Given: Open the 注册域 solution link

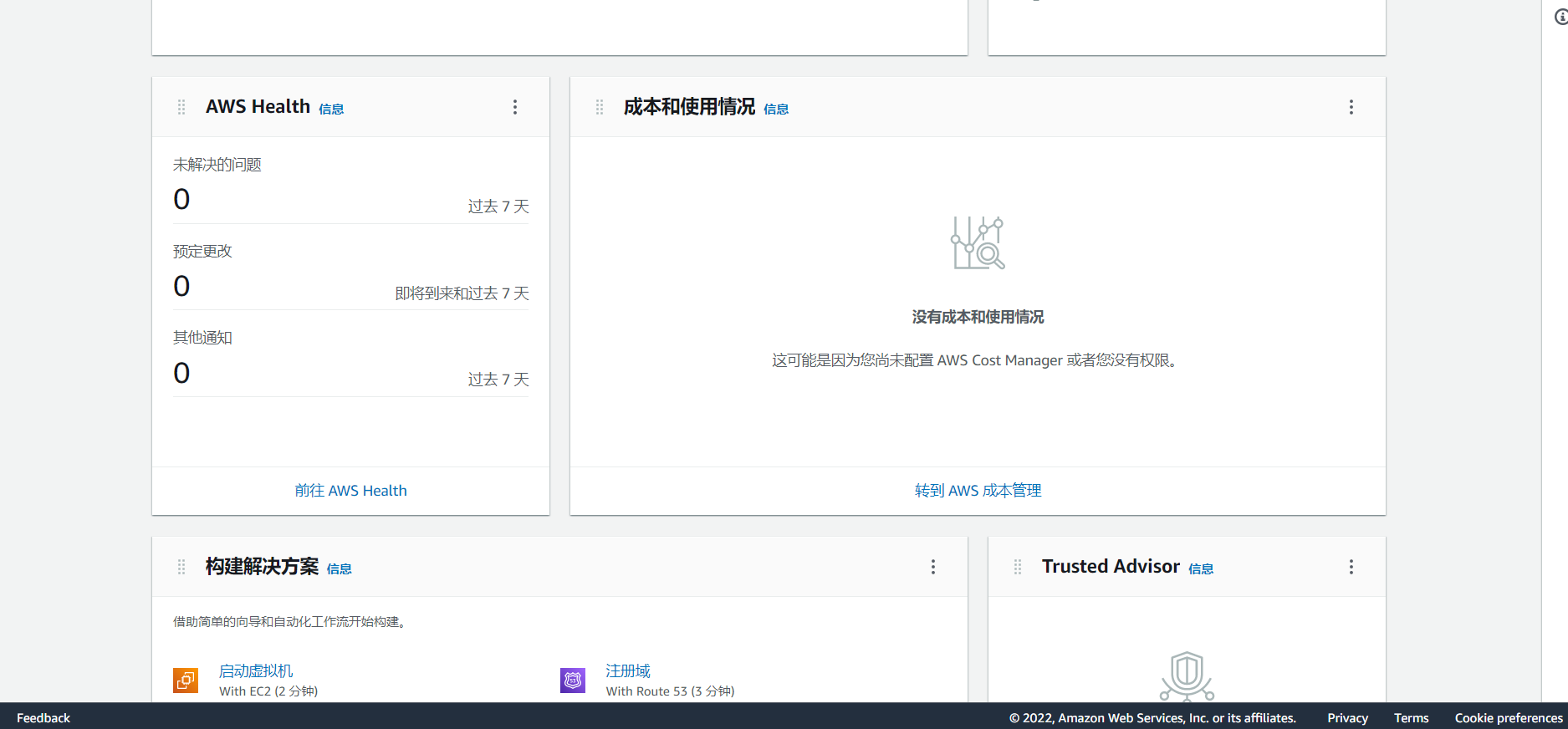Looking at the screenshot, I should (628, 670).
